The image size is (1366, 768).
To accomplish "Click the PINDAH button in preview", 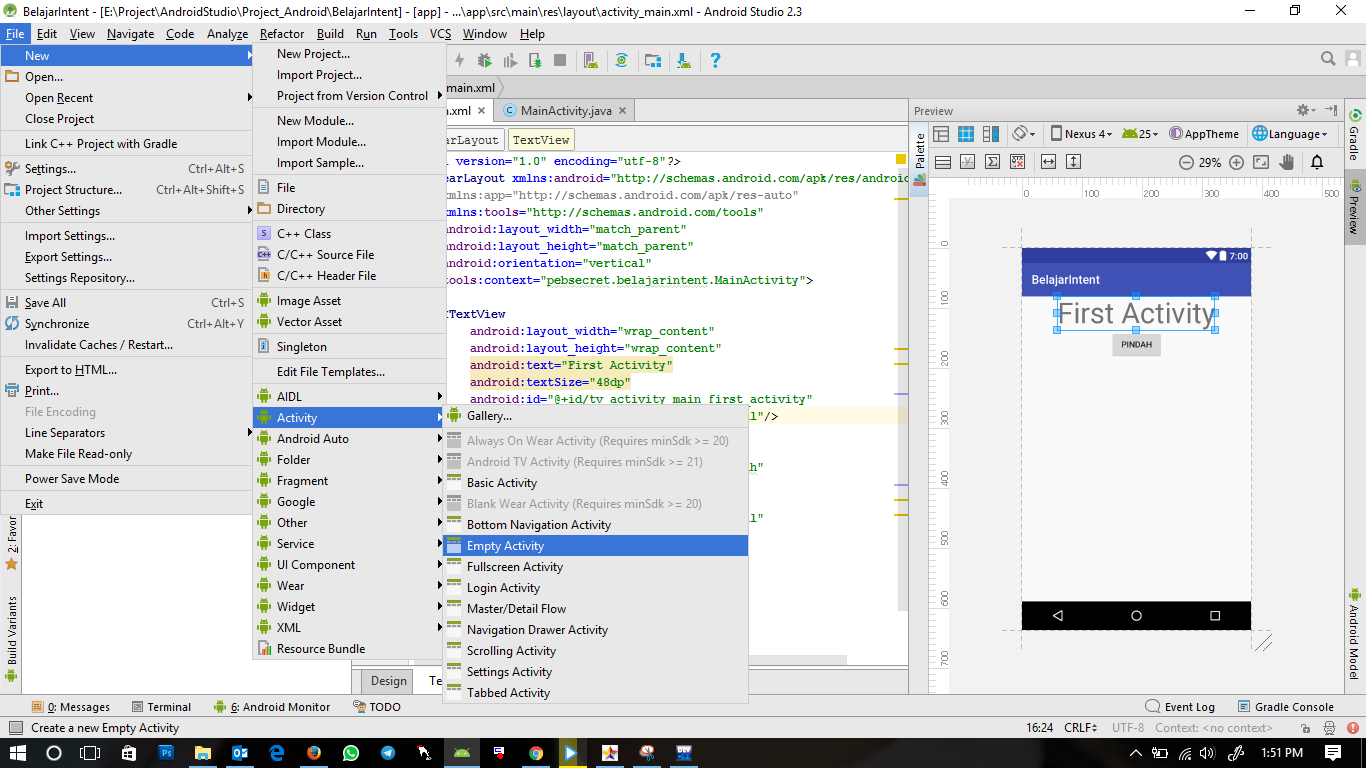I will 1136,344.
